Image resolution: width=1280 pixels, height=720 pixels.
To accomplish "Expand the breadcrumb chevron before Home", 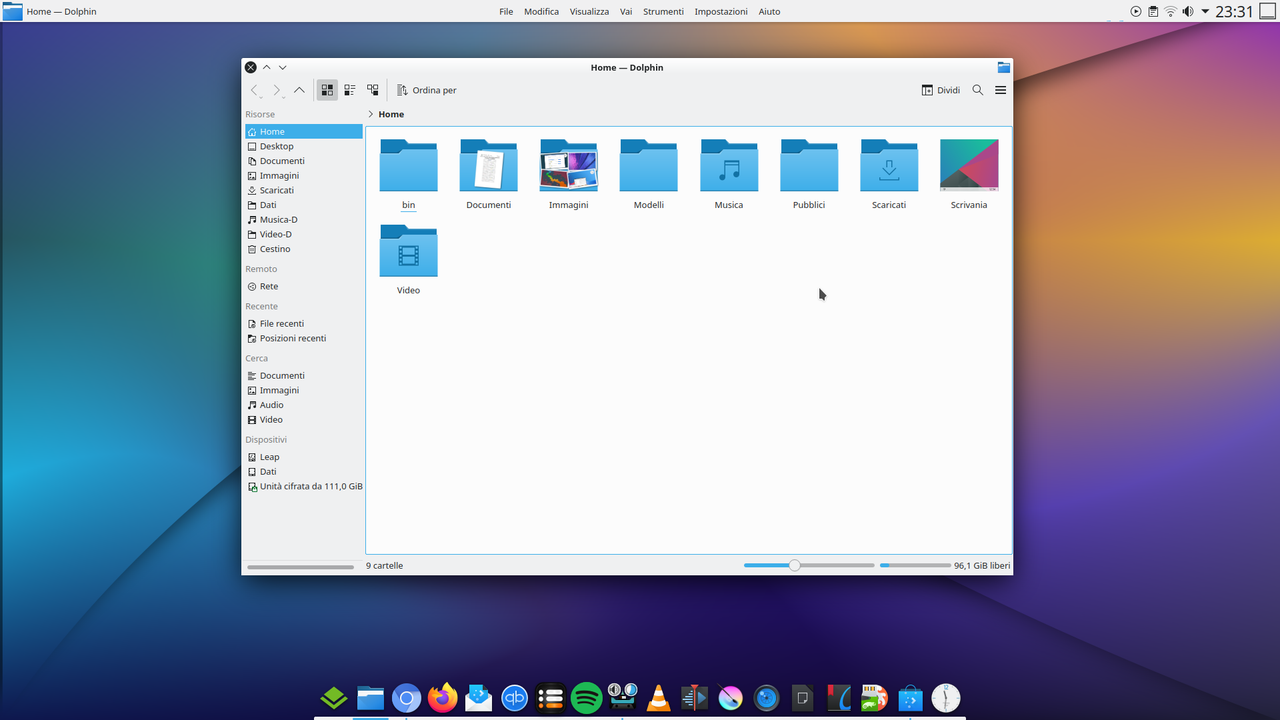I will tap(371, 114).
